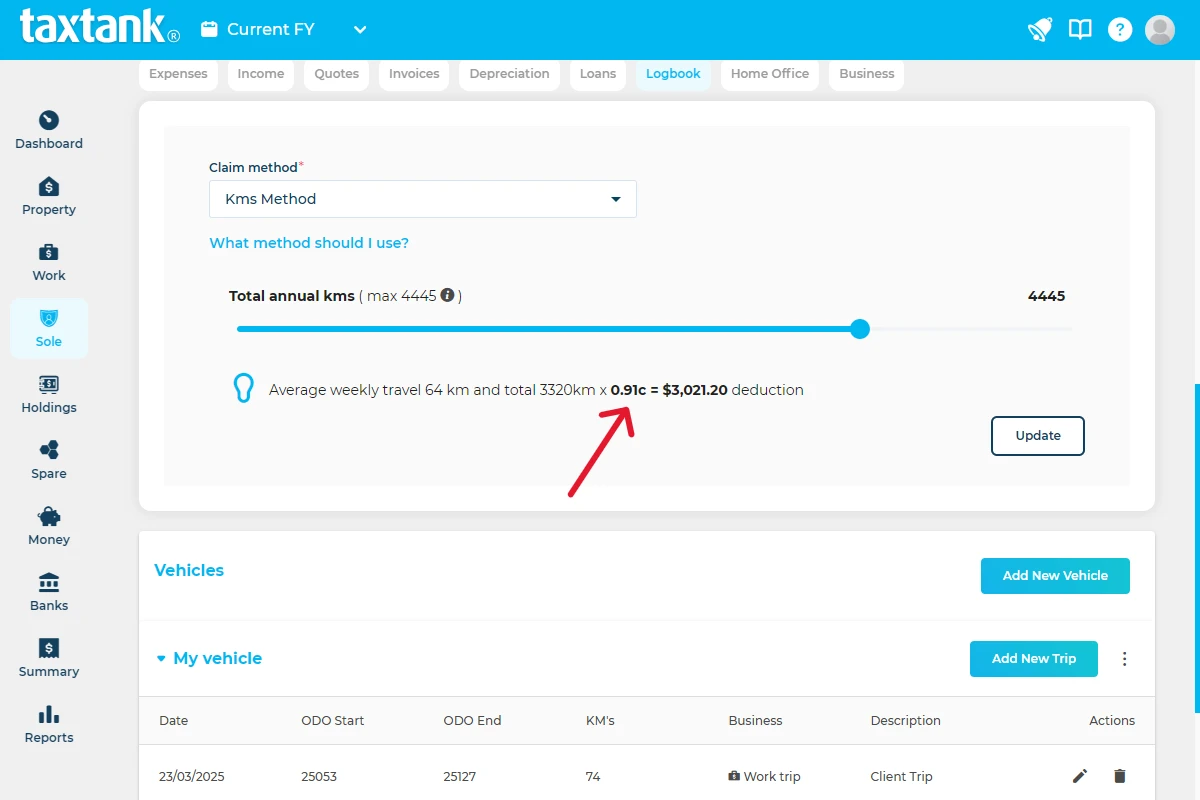Select the Money piggy bank icon
1200x800 pixels.
pos(49,516)
